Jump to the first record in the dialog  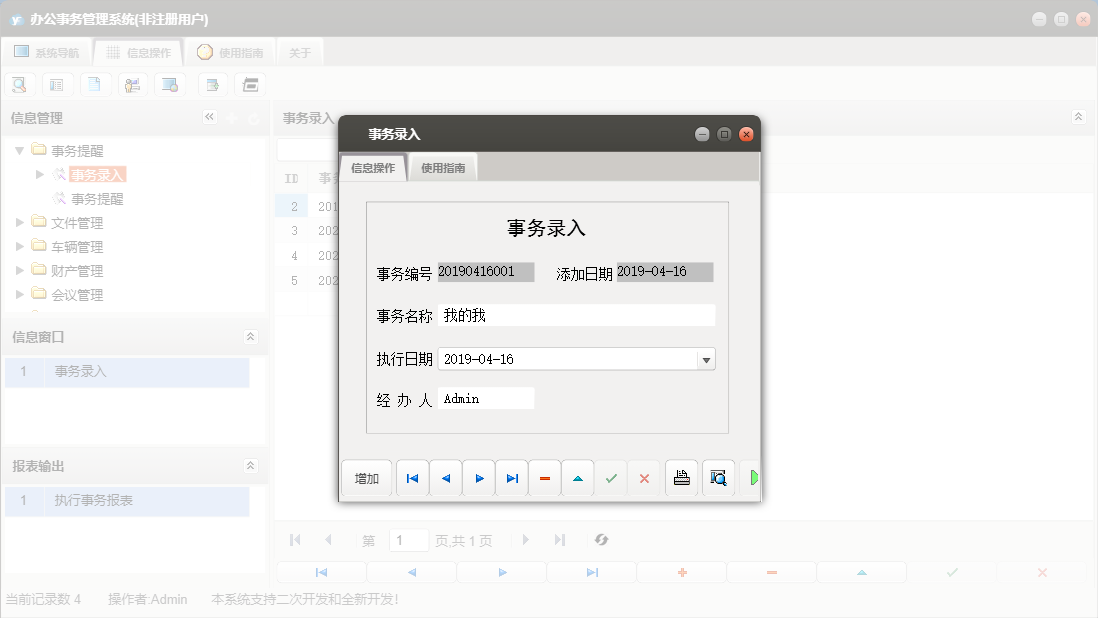[412, 478]
